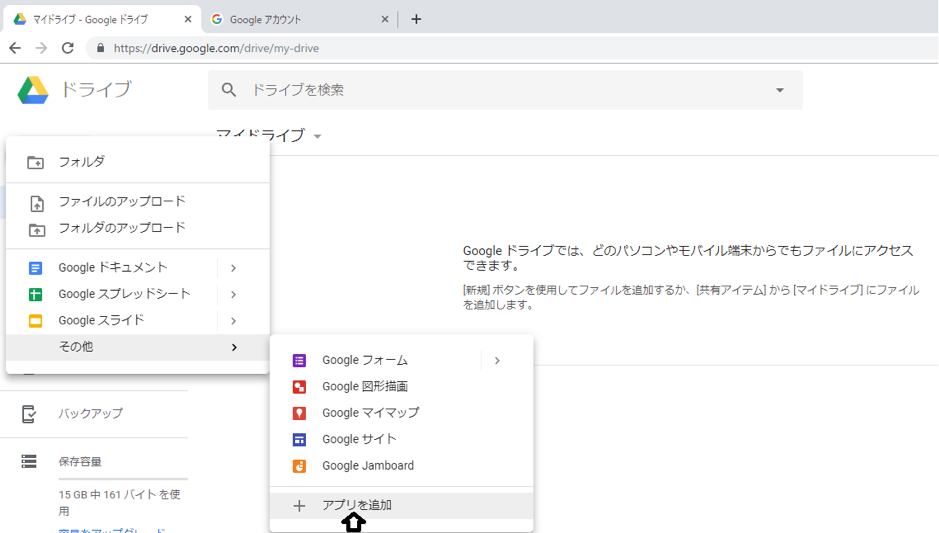
Task: Click the 15 GB 中 161 バイト usage text
Action: pyautogui.click(x=119, y=502)
